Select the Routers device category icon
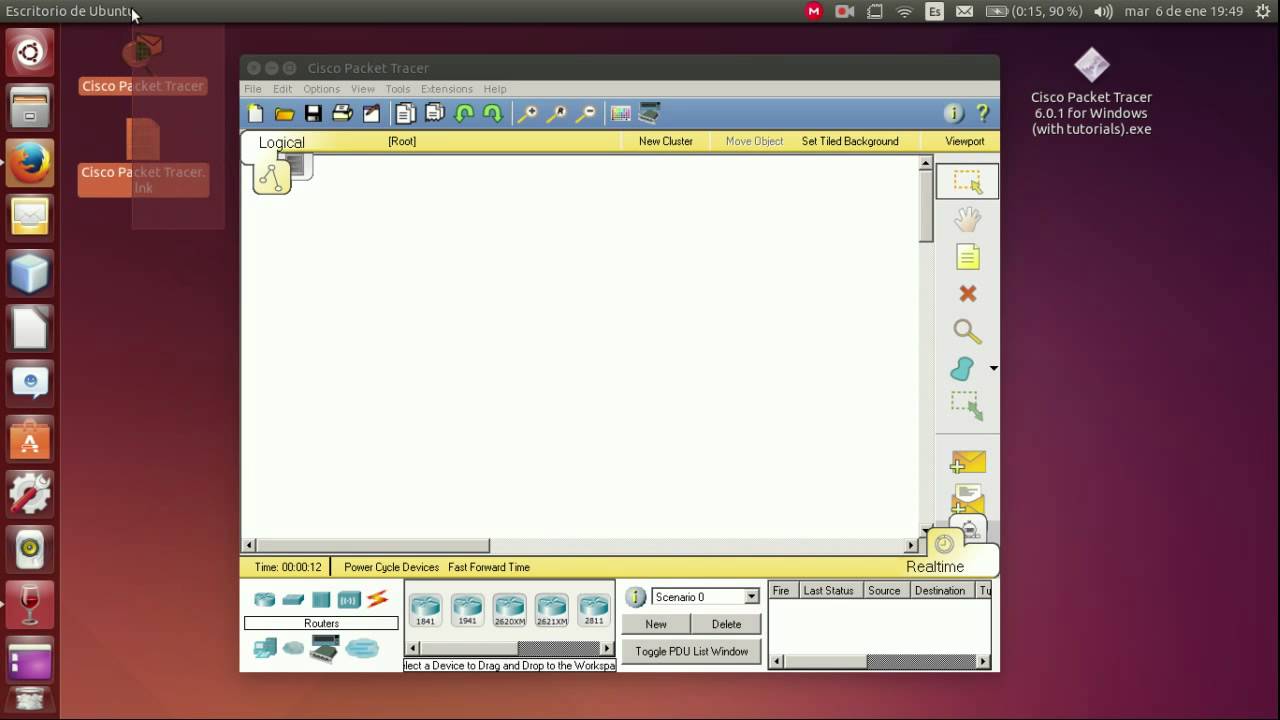 [264, 600]
